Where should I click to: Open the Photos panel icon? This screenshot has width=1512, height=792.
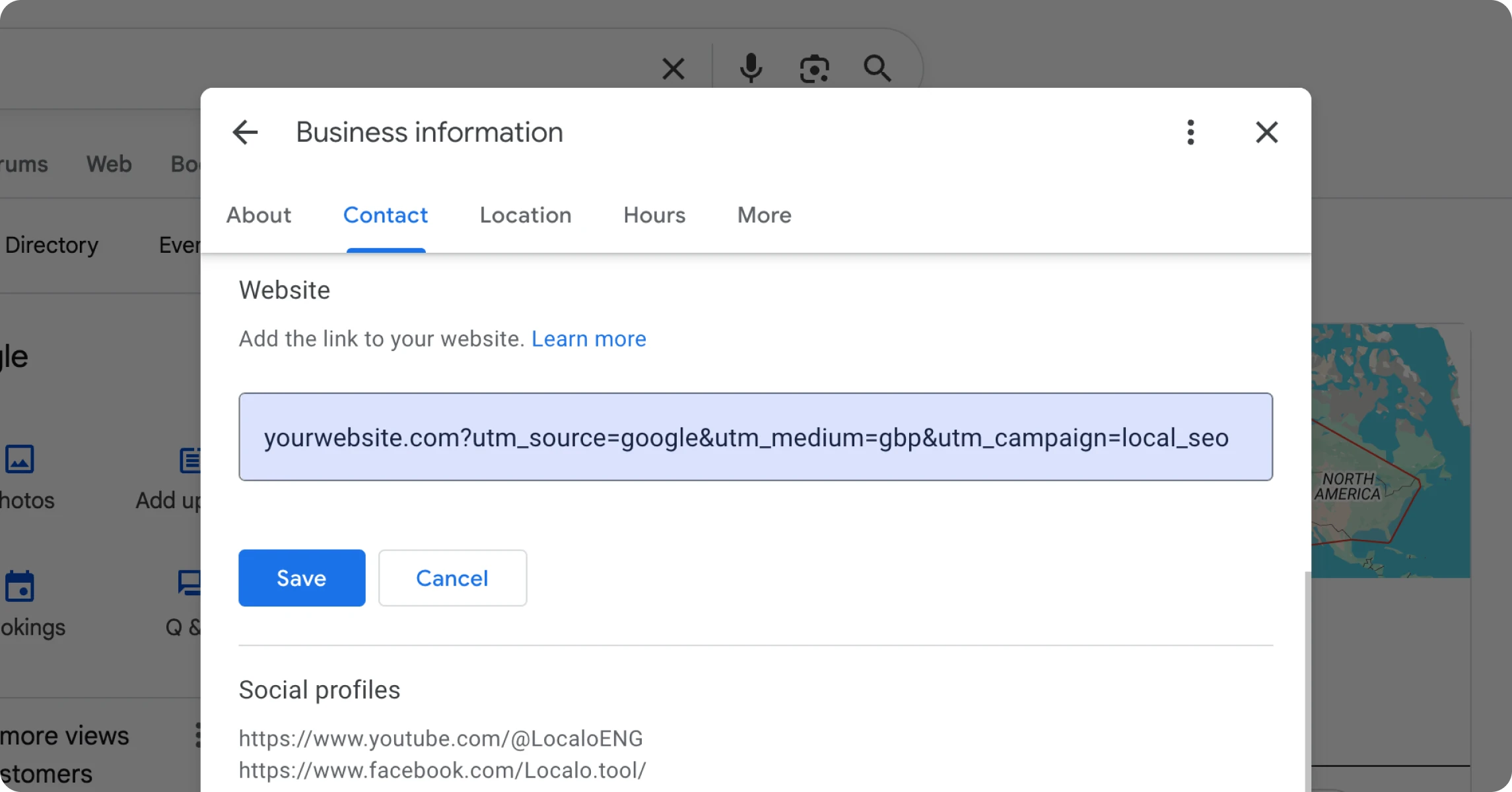click(20, 459)
